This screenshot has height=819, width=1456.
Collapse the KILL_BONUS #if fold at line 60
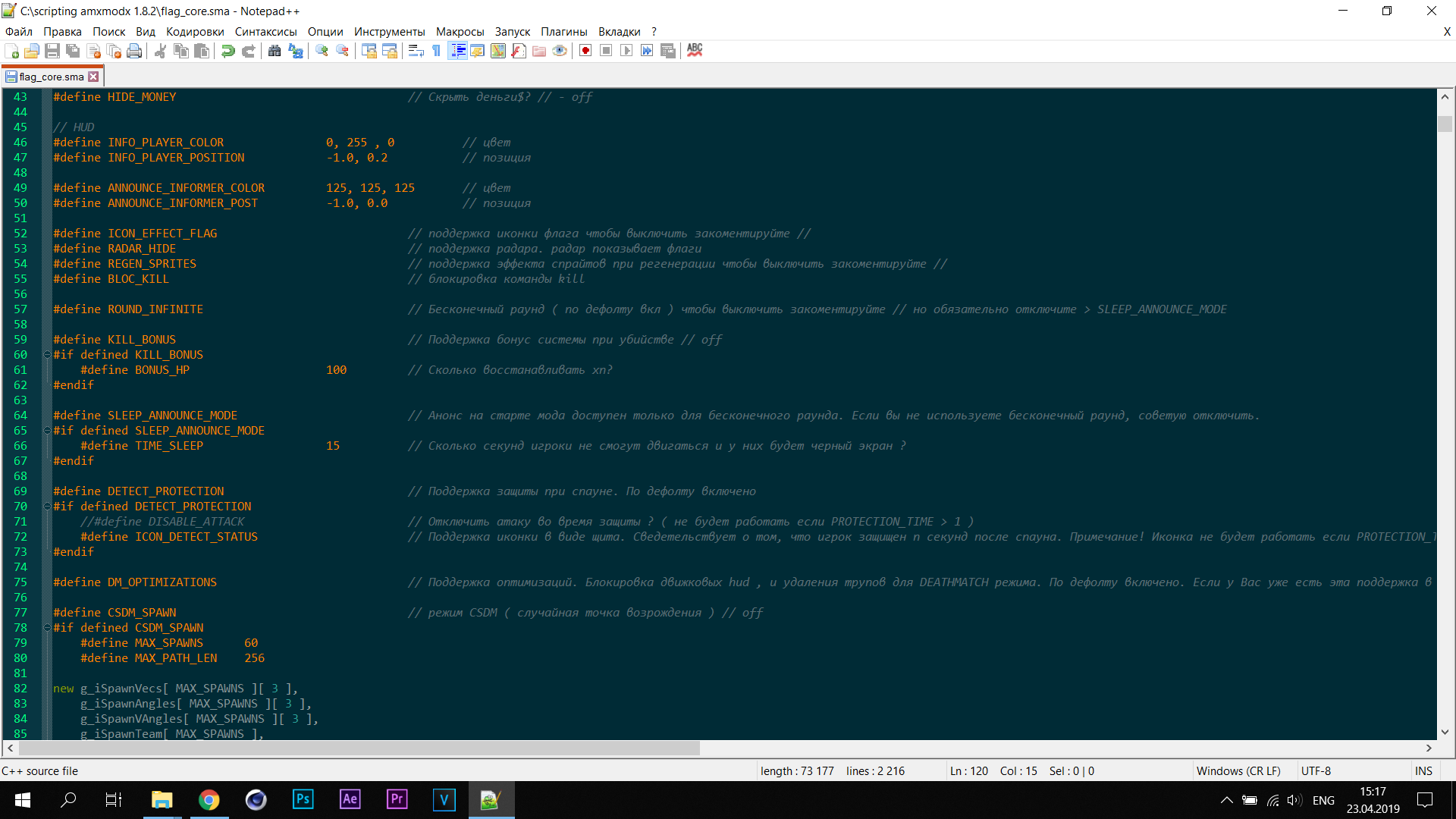(47, 355)
